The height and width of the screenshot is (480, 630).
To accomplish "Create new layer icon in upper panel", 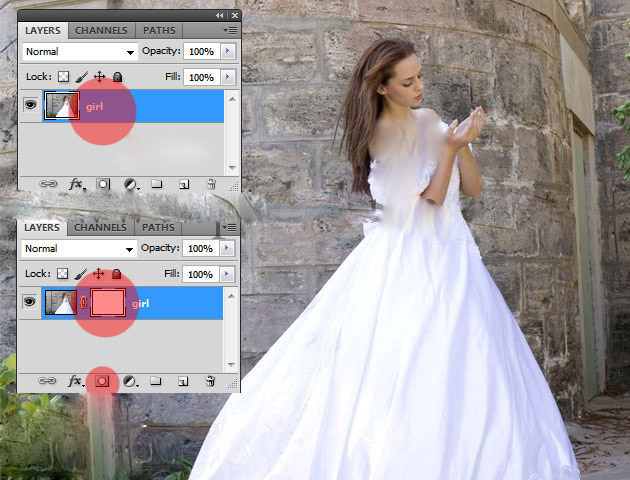I will [x=184, y=185].
